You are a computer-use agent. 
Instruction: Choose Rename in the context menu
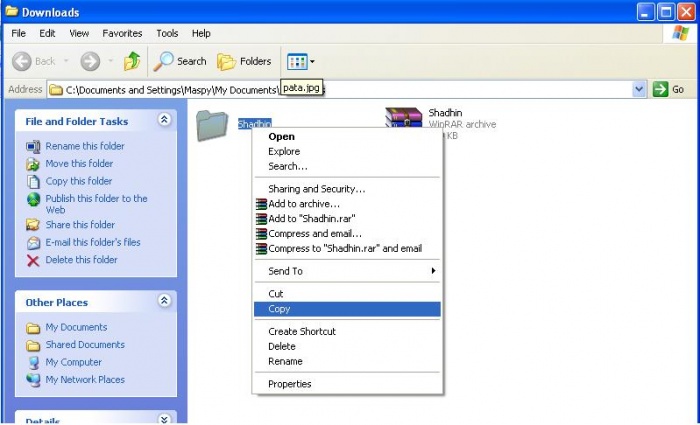tap(347, 361)
